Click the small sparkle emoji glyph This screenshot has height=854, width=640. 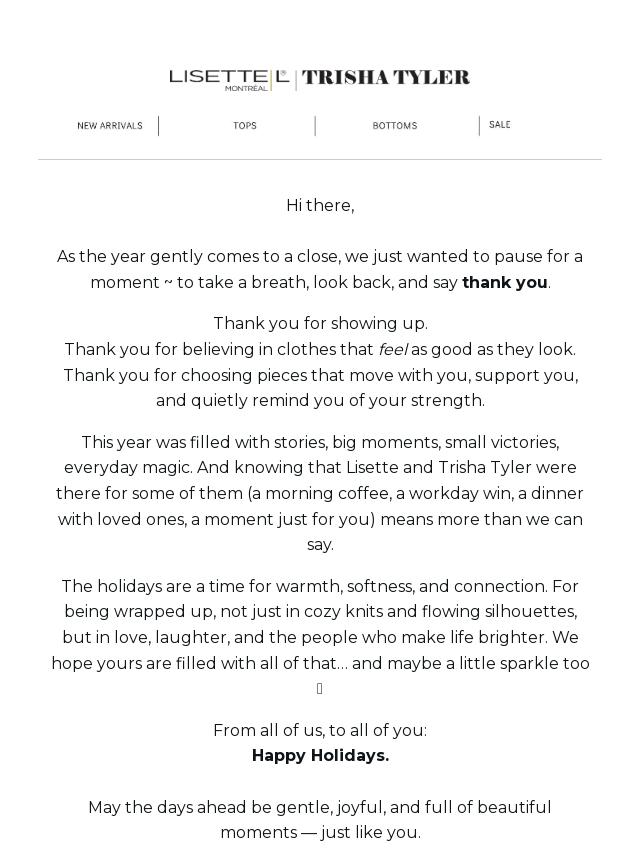coord(320,689)
